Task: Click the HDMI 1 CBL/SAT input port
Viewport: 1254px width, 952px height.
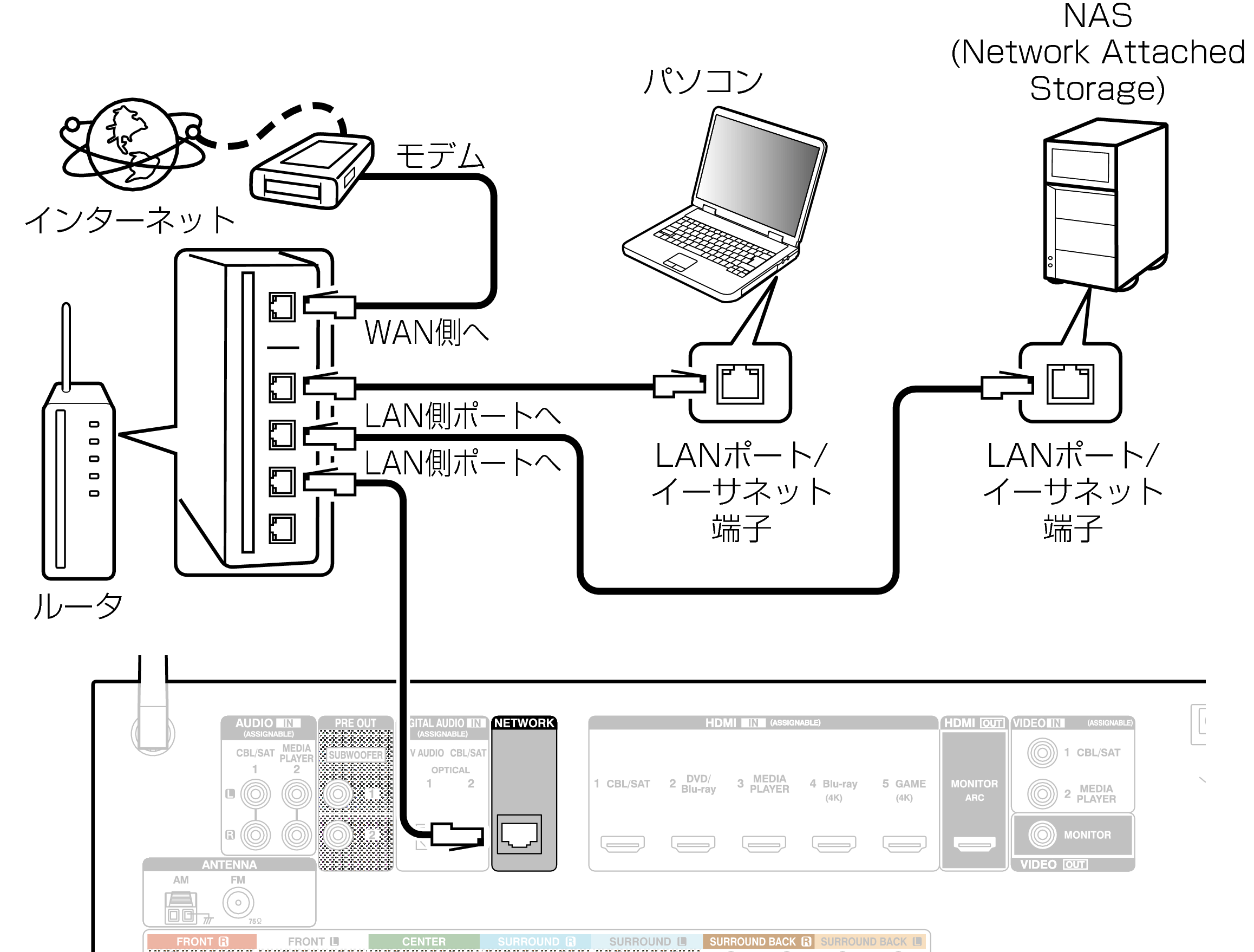Action: [x=622, y=844]
